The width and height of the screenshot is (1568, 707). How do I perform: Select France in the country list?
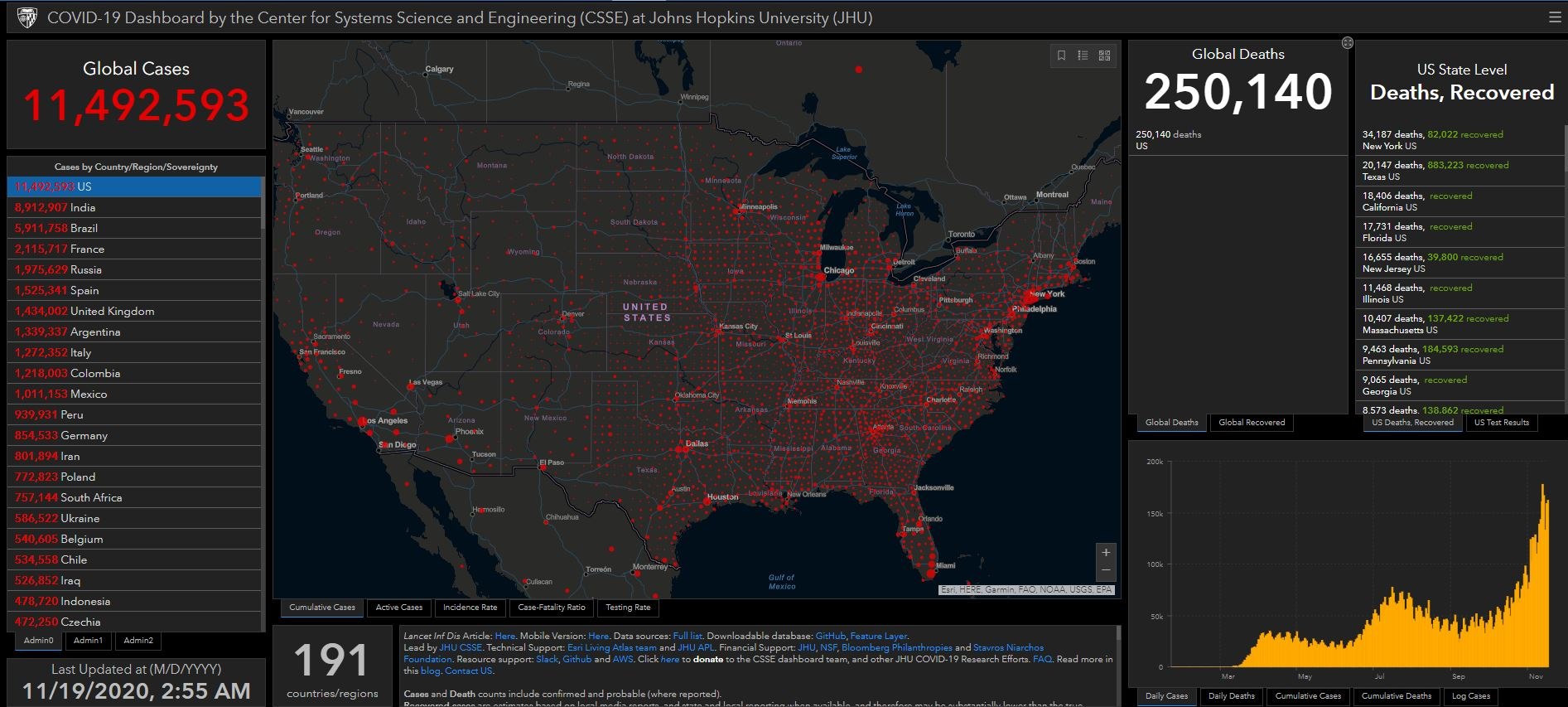(x=134, y=249)
